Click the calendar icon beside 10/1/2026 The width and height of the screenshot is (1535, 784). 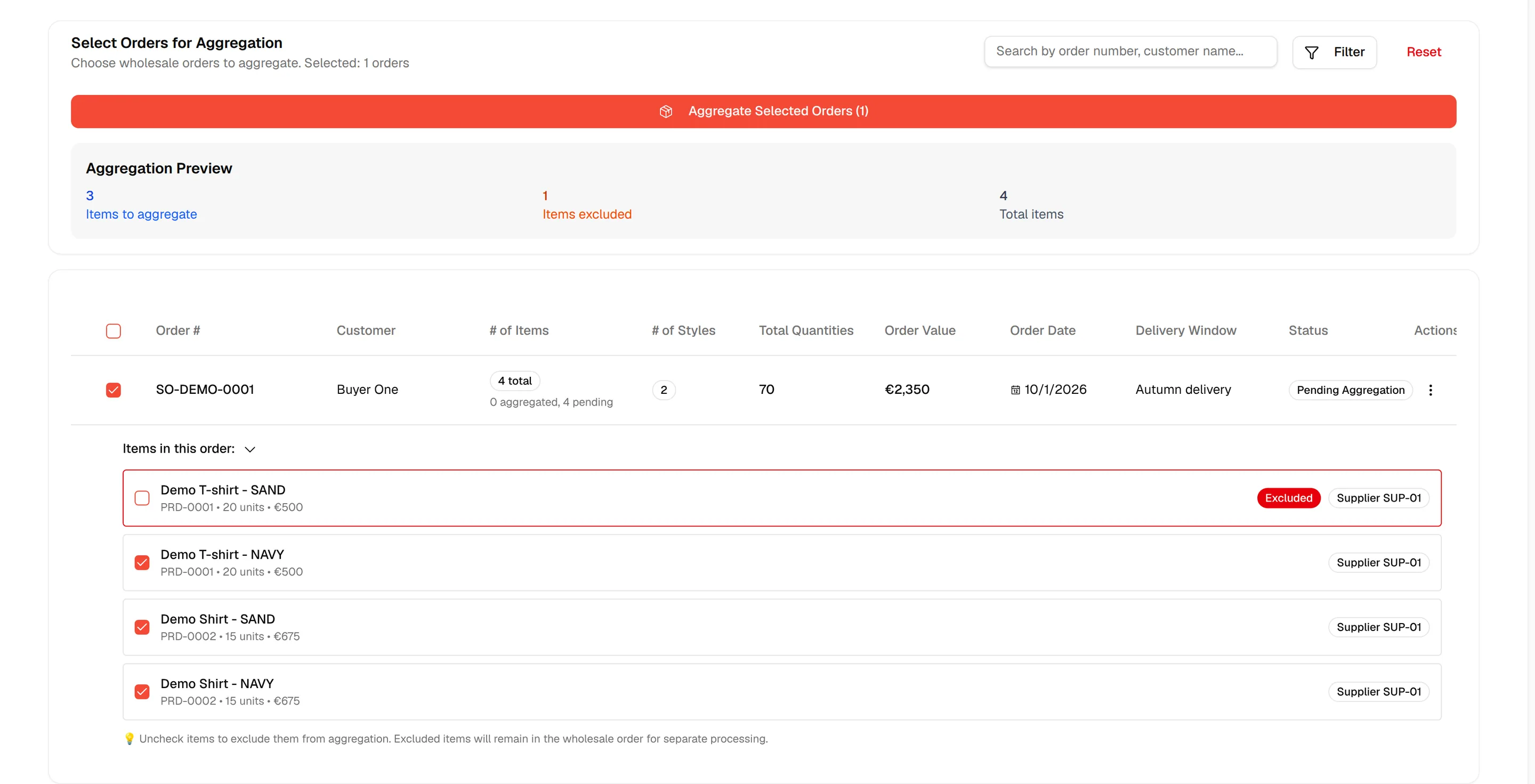point(1015,390)
